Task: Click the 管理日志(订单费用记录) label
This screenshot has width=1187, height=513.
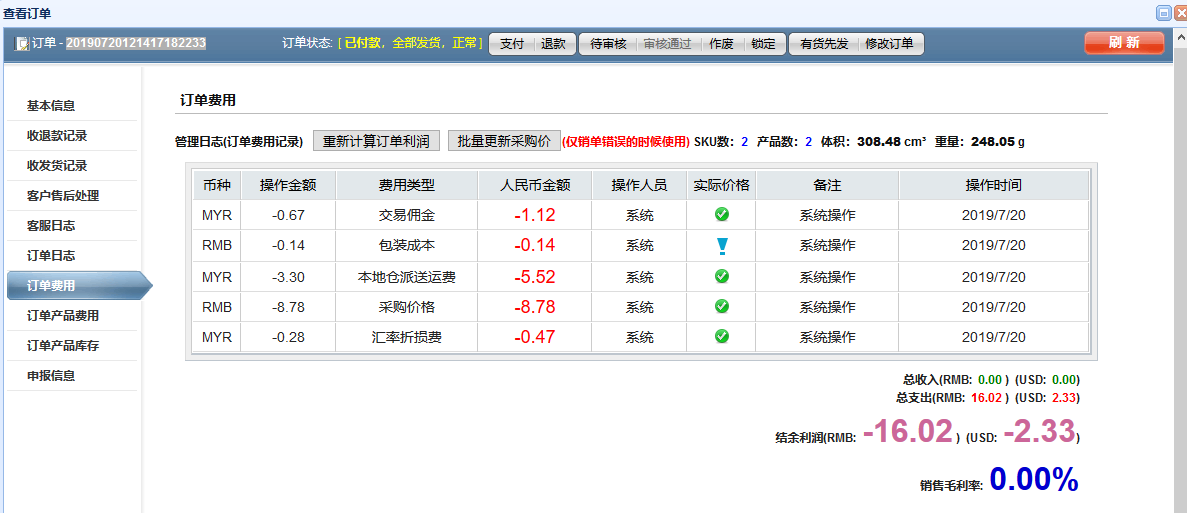Action: click(239, 141)
